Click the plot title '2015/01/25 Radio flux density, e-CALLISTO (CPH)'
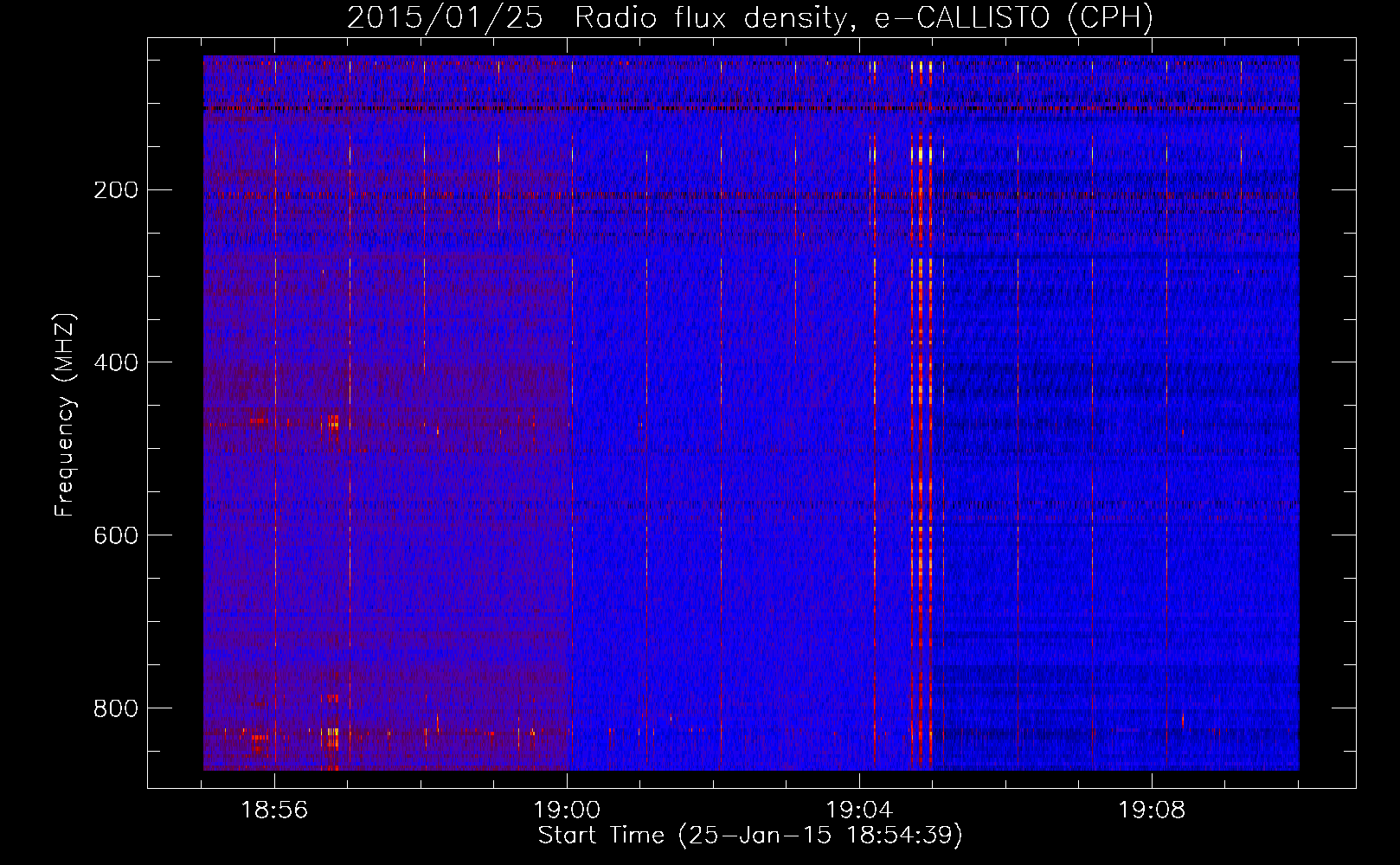 [750, 17]
